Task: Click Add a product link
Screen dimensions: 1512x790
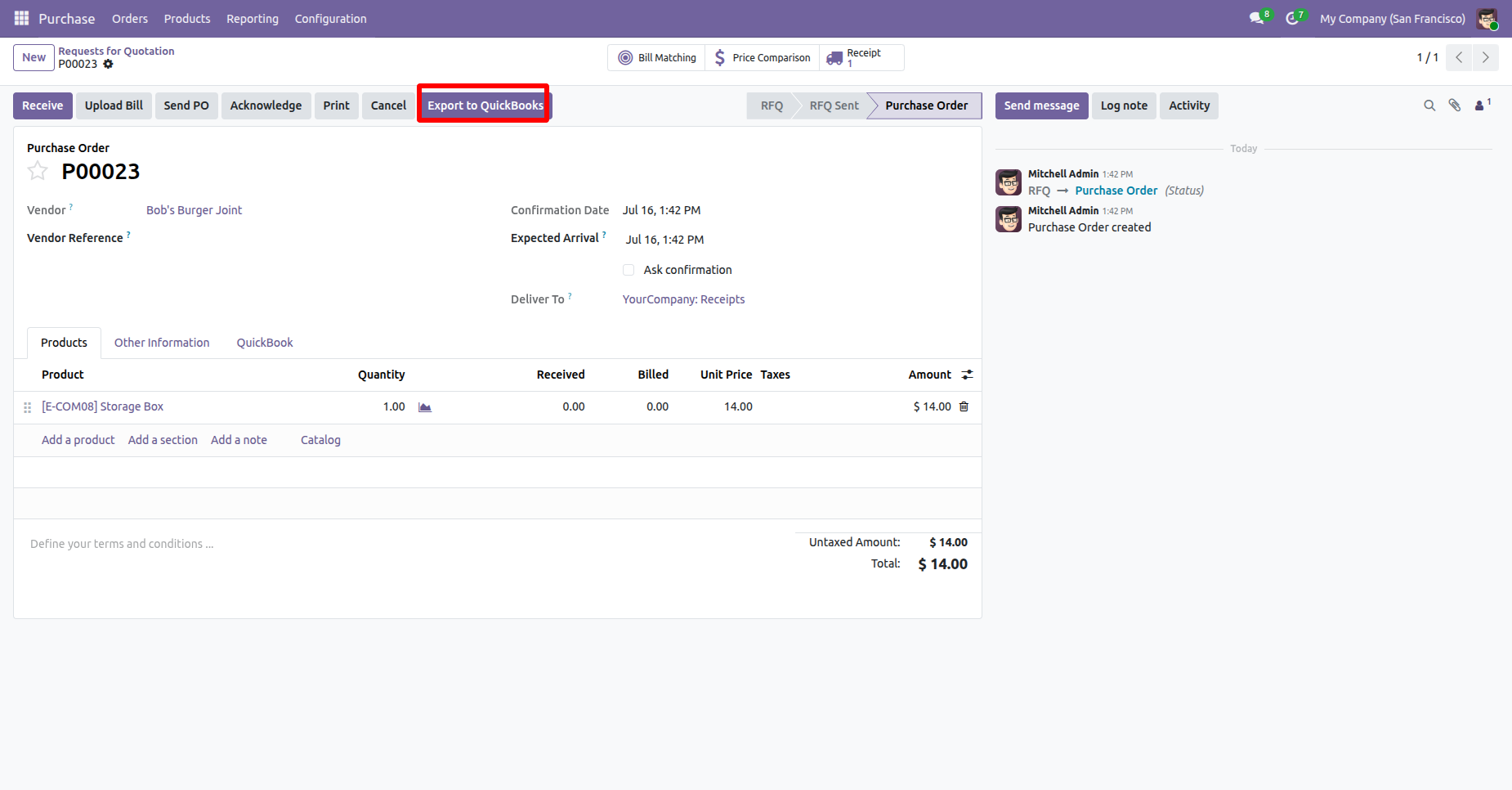Action: tap(78, 440)
